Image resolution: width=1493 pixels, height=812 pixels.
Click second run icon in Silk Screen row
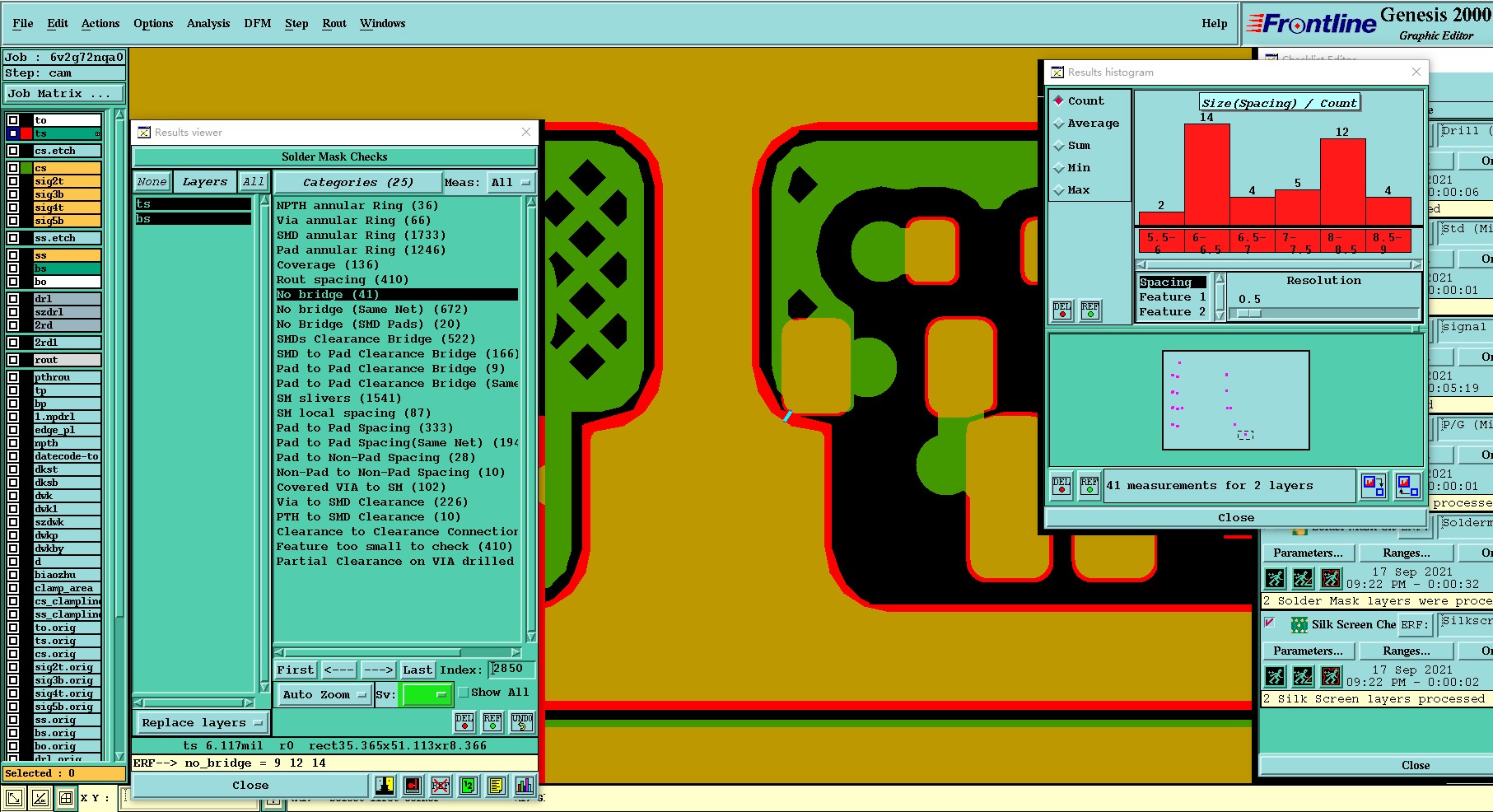pos(1303,676)
